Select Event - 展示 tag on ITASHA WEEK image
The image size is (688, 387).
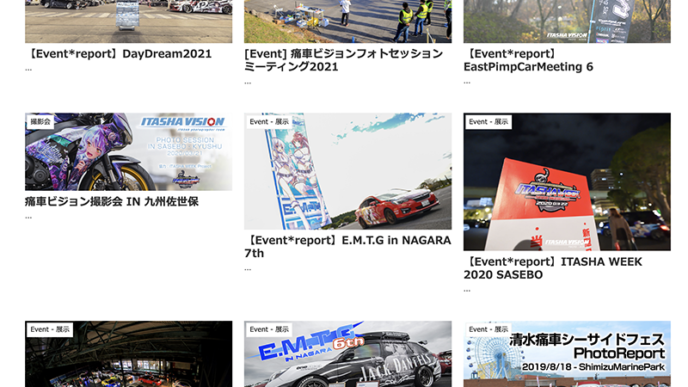[488, 122]
